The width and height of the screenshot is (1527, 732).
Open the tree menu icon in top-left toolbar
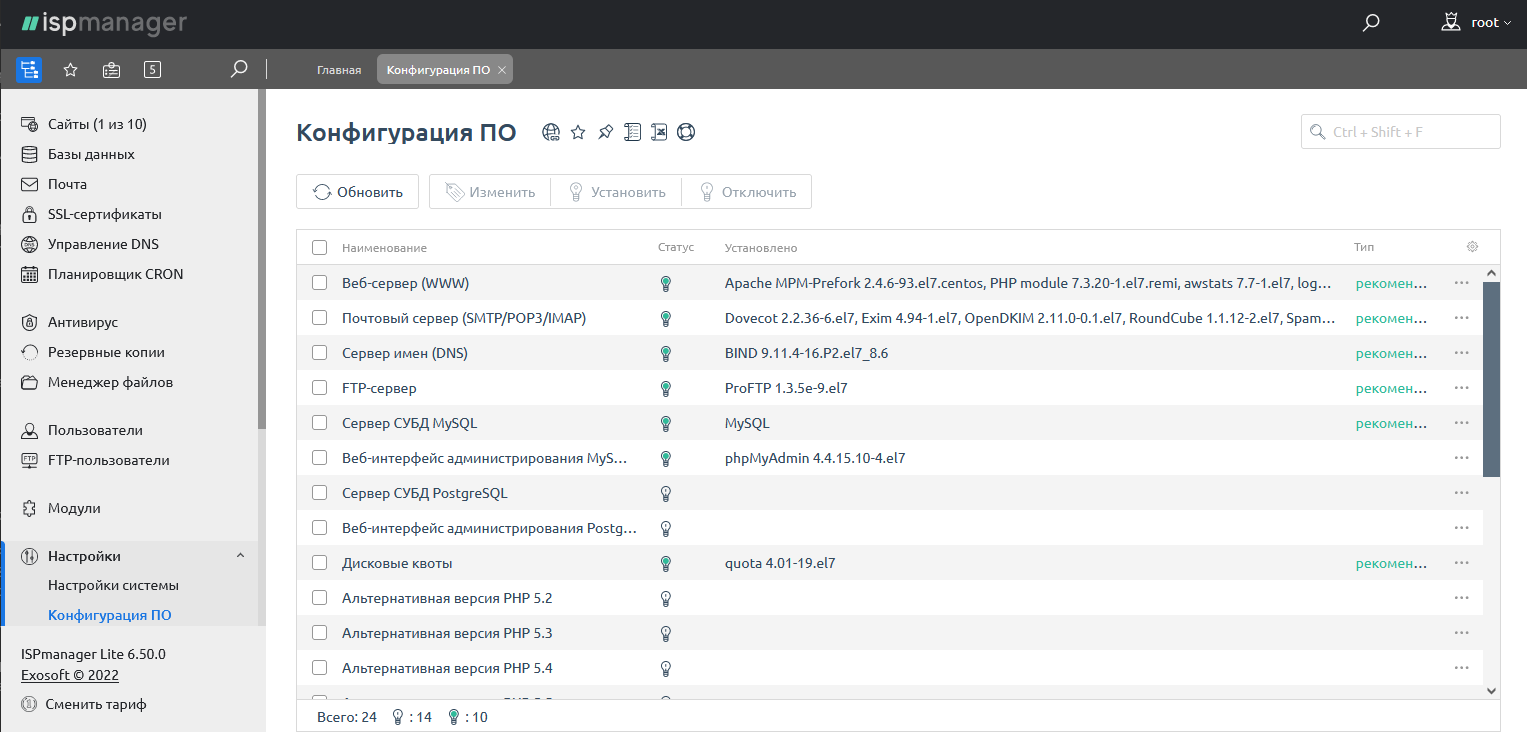click(x=28, y=70)
